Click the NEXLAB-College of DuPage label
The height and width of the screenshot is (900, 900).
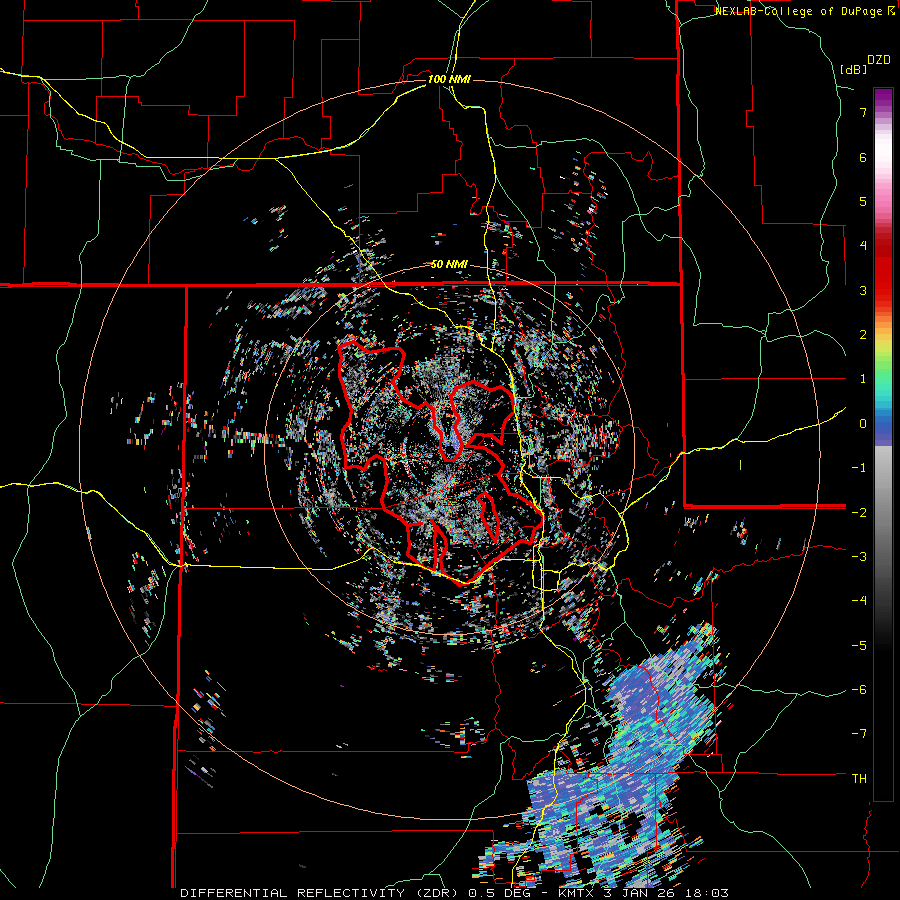[804, 11]
